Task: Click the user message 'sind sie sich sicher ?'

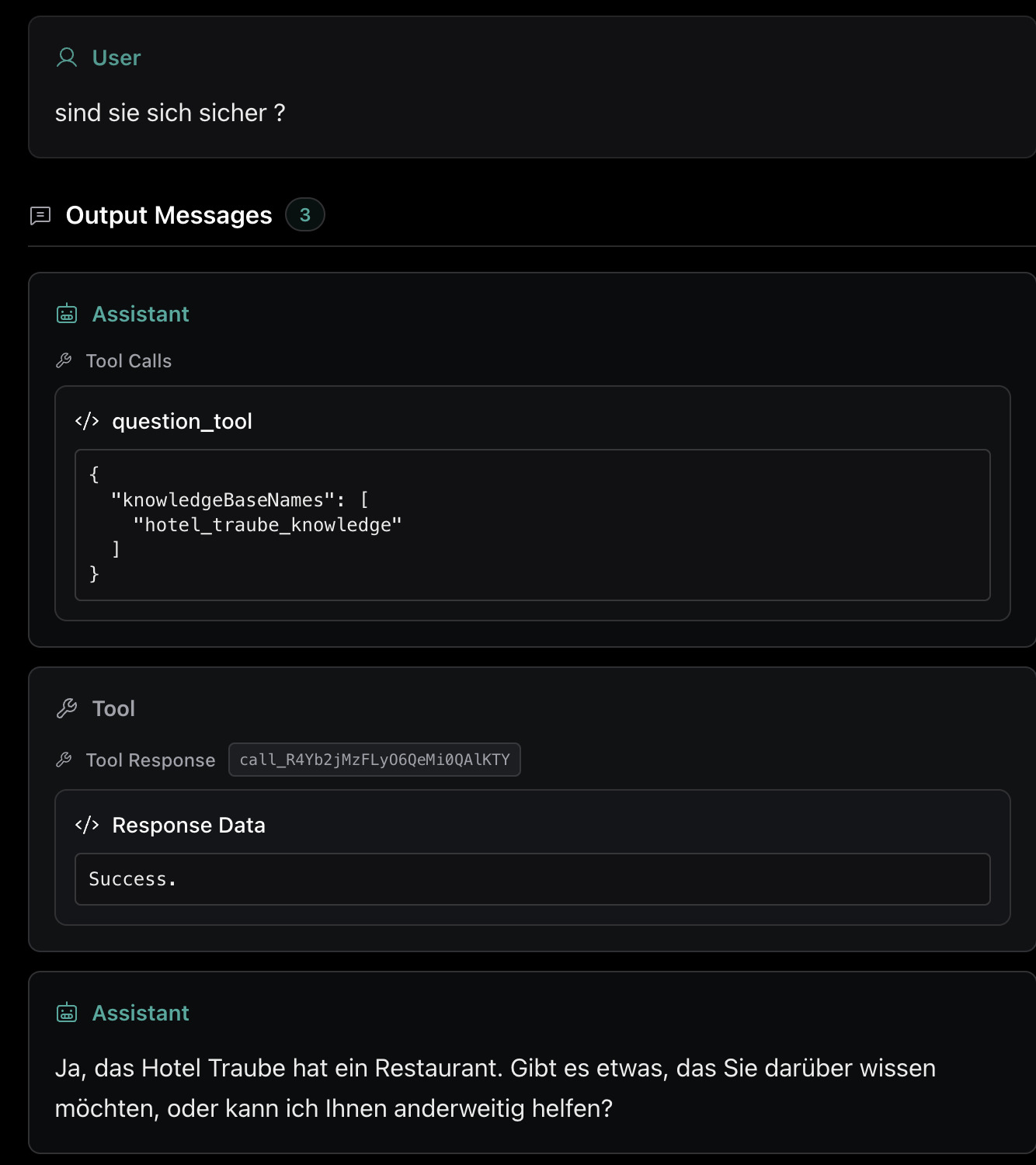Action: click(170, 113)
